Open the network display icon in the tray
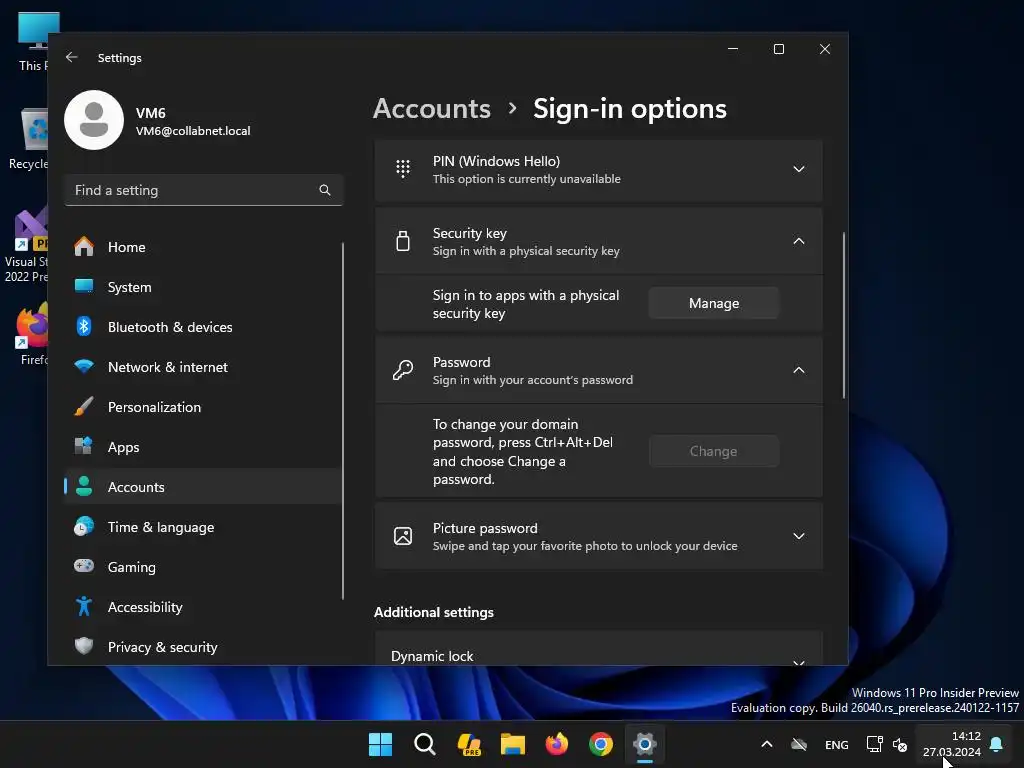The height and width of the screenshot is (768, 1024). (x=874, y=744)
